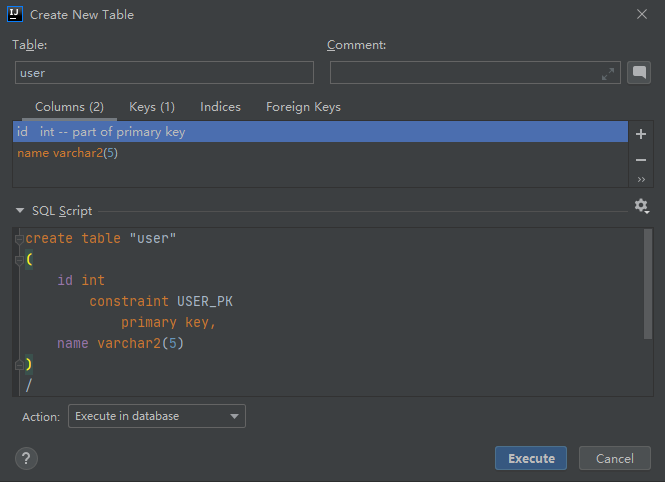Screen dimensions: 665x482
Task: Expand the Comment field with arrow icon
Action: (608, 73)
